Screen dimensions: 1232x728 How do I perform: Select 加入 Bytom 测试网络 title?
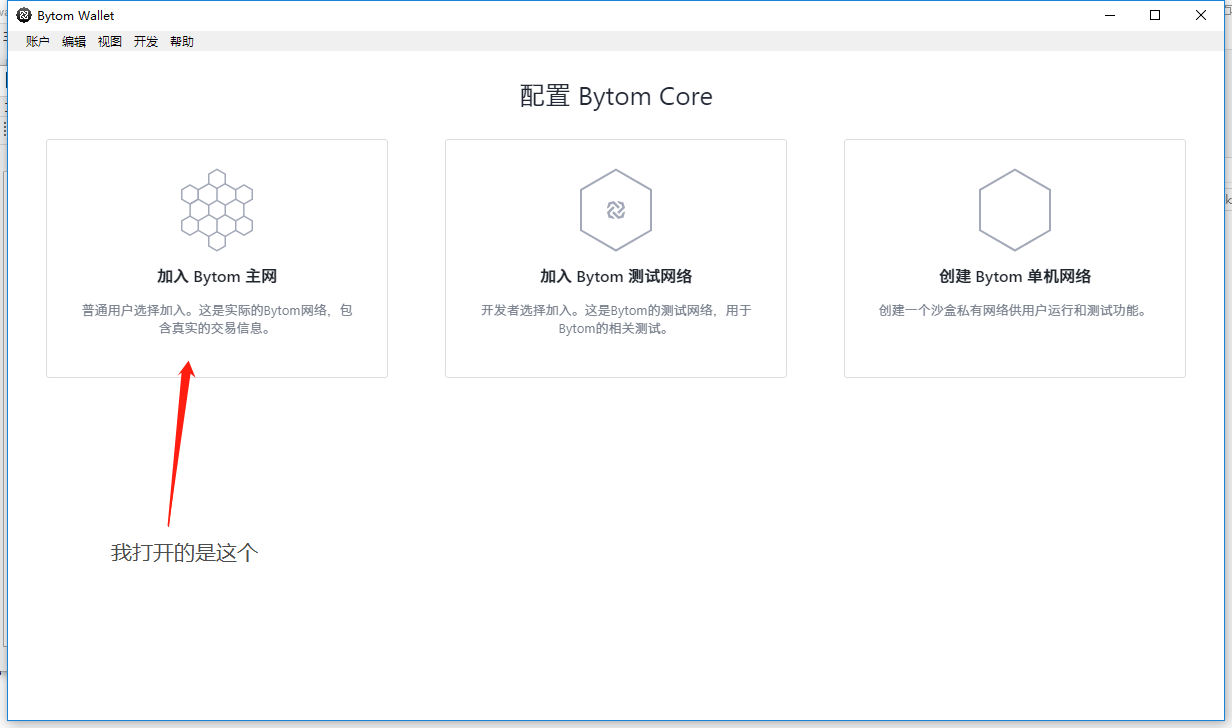coord(616,277)
